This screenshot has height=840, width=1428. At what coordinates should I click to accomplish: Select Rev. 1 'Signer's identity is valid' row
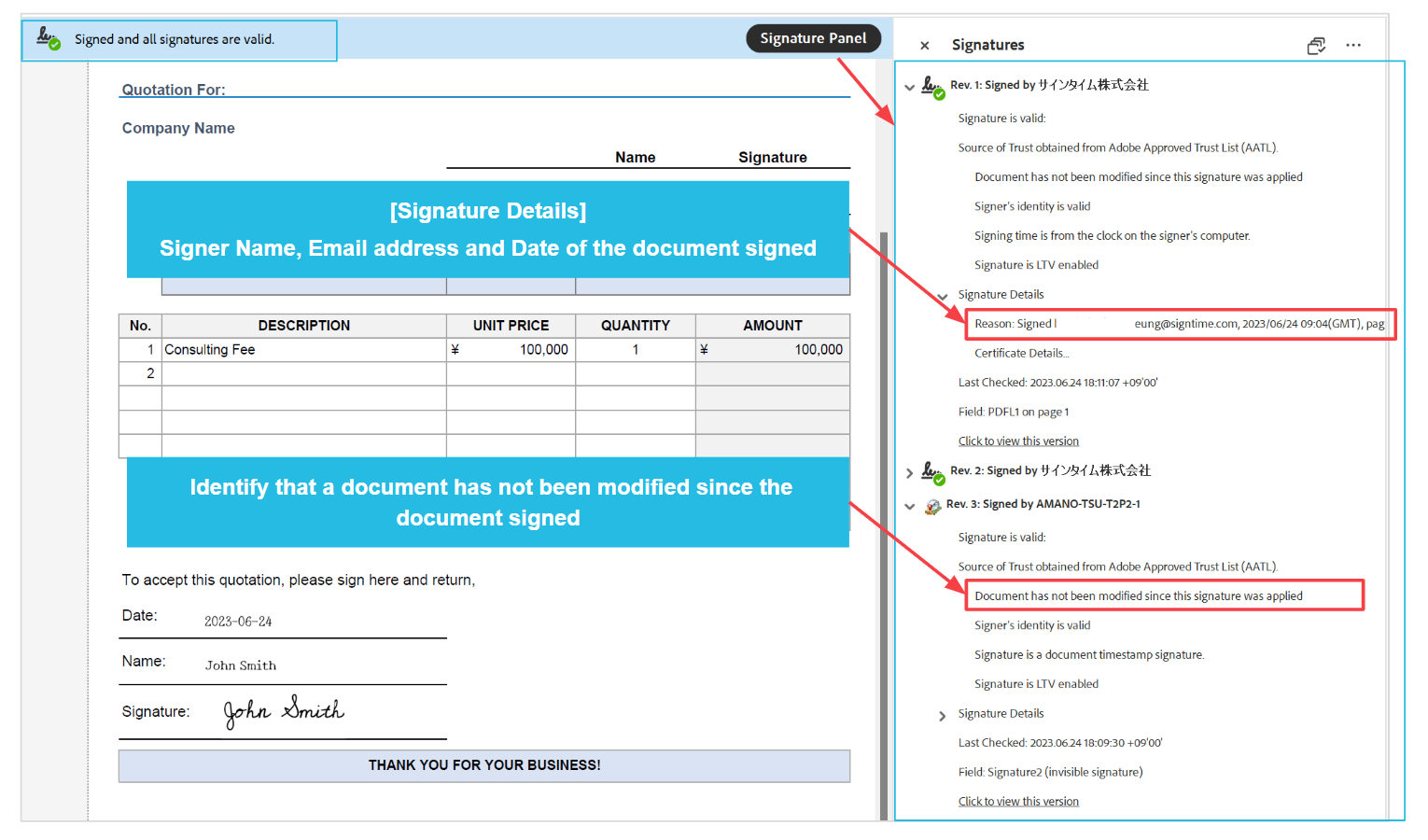point(1032,206)
